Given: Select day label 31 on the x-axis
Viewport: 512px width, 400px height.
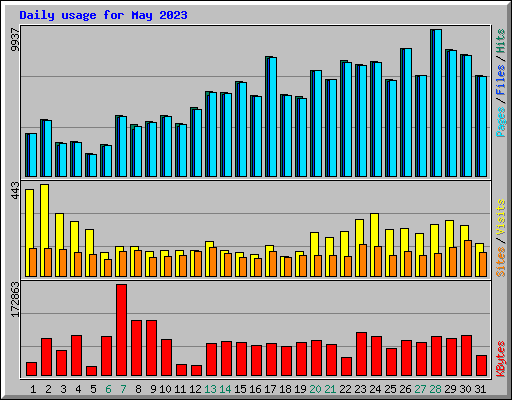Looking at the screenshot, I should (480, 389).
